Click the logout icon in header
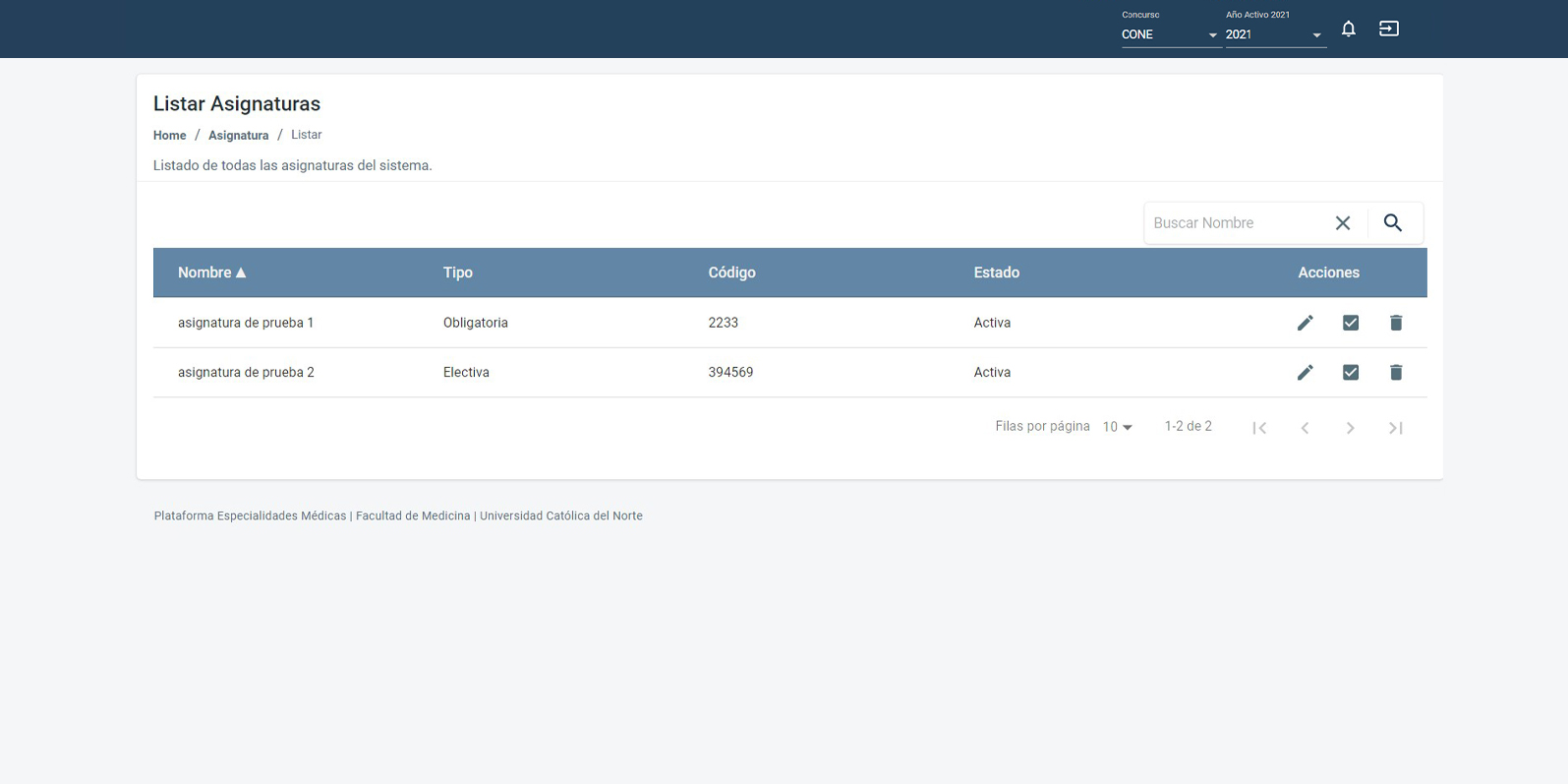This screenshot has height=784, width=1568. 1388,29
